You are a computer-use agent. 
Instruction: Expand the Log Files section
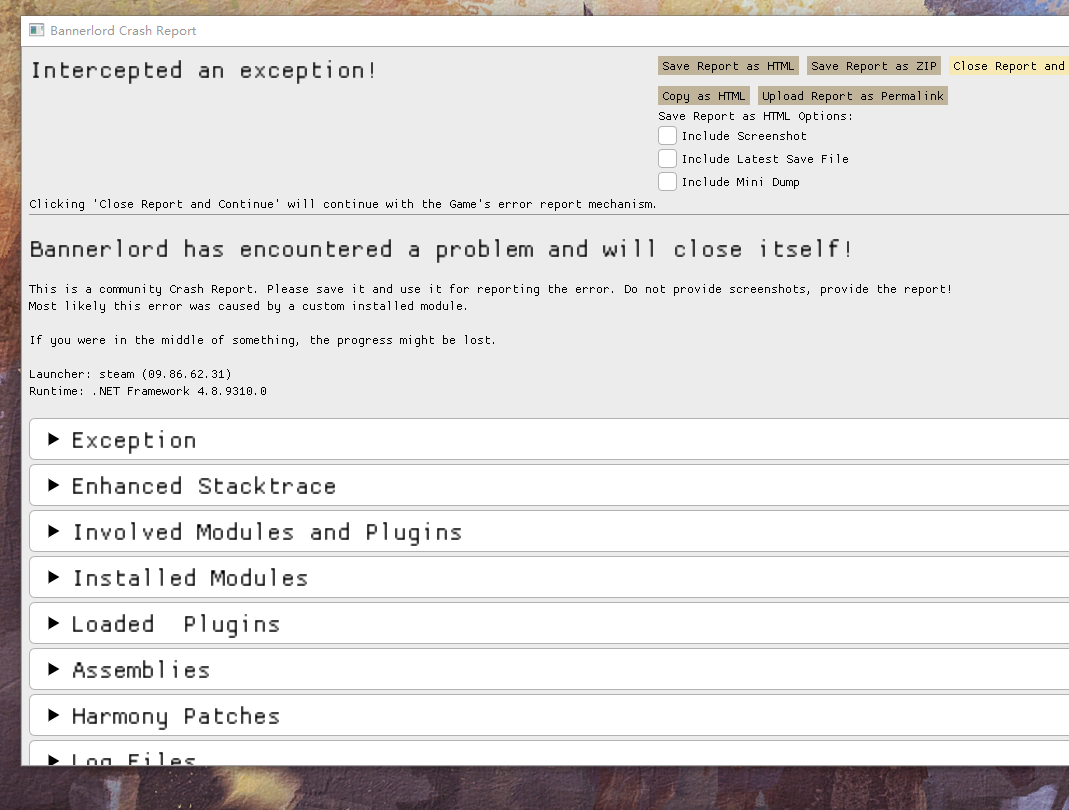pos(549,753)
